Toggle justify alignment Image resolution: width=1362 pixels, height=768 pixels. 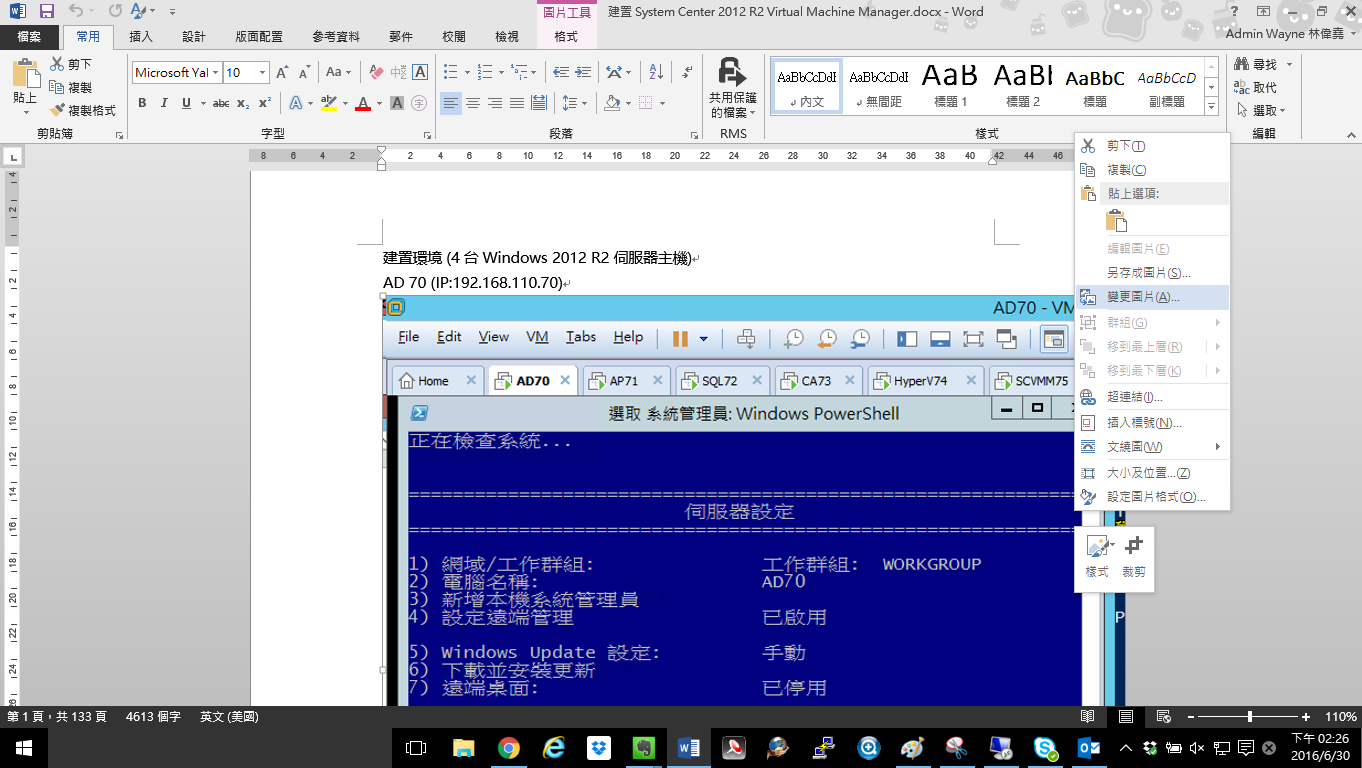[x=517, y=103]
